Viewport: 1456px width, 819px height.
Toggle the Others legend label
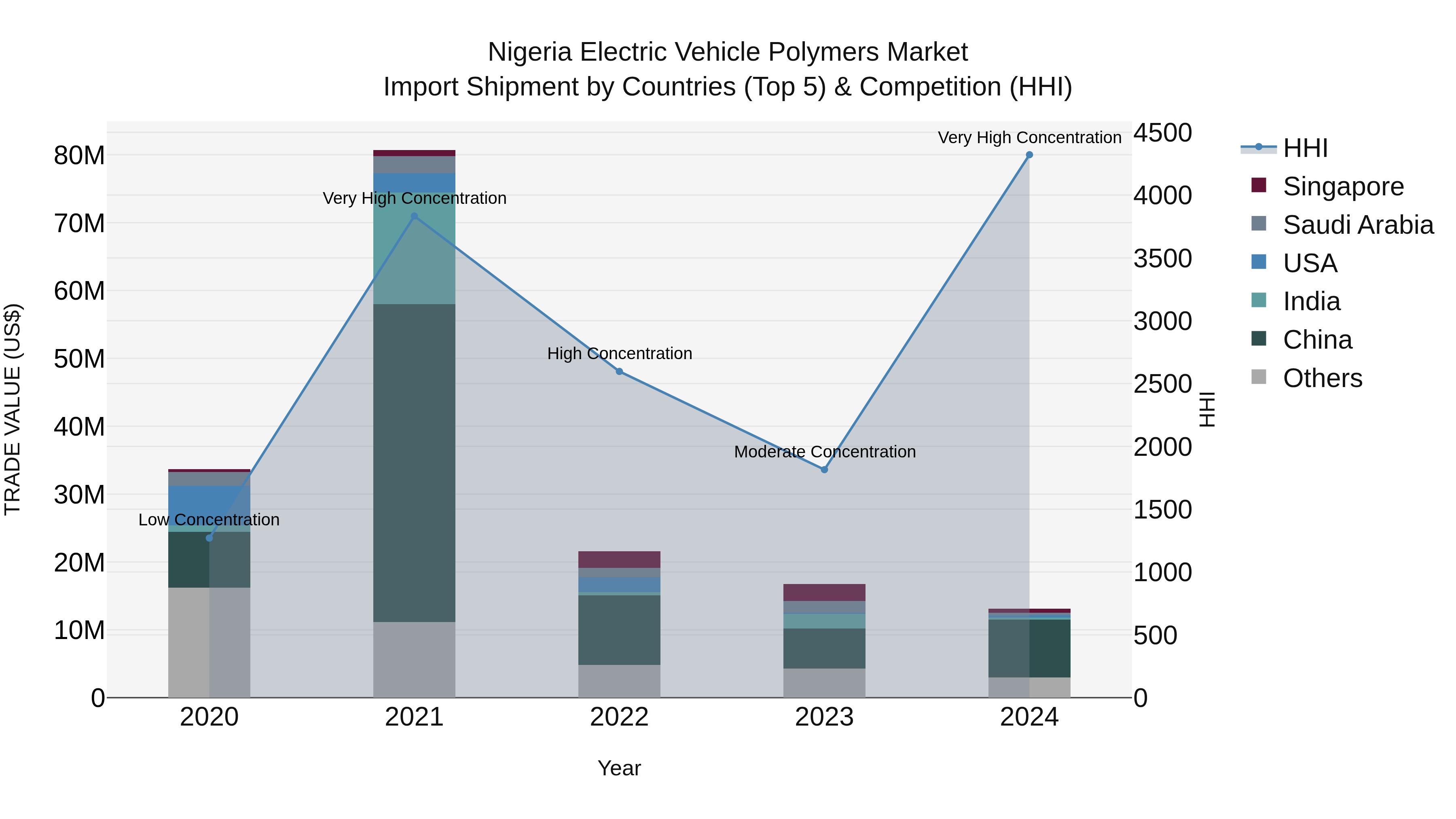click(1323, 378)
